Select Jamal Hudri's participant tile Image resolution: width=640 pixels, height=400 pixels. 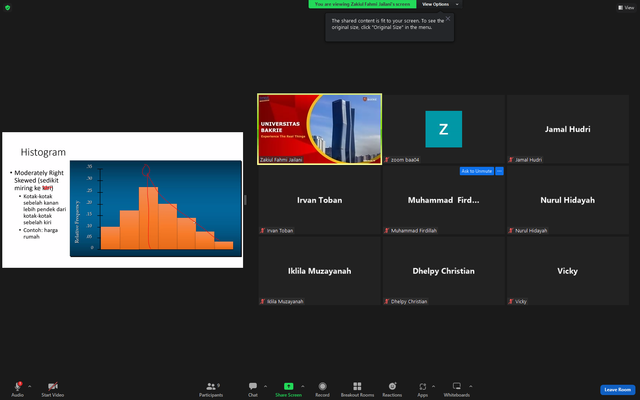pyautogui.click(x=567, y=129)
